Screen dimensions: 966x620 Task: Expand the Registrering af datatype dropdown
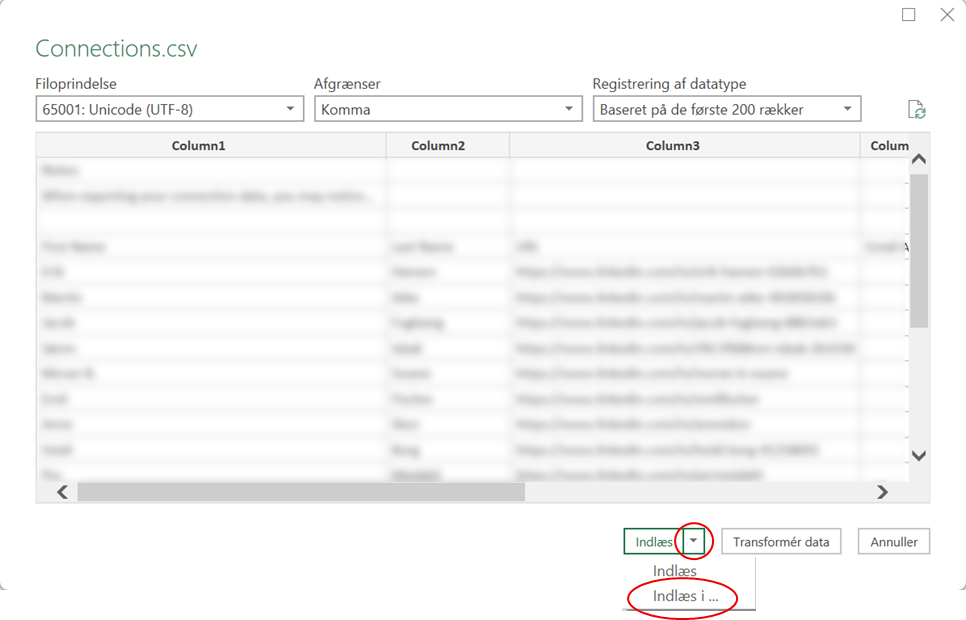(726, 109)
